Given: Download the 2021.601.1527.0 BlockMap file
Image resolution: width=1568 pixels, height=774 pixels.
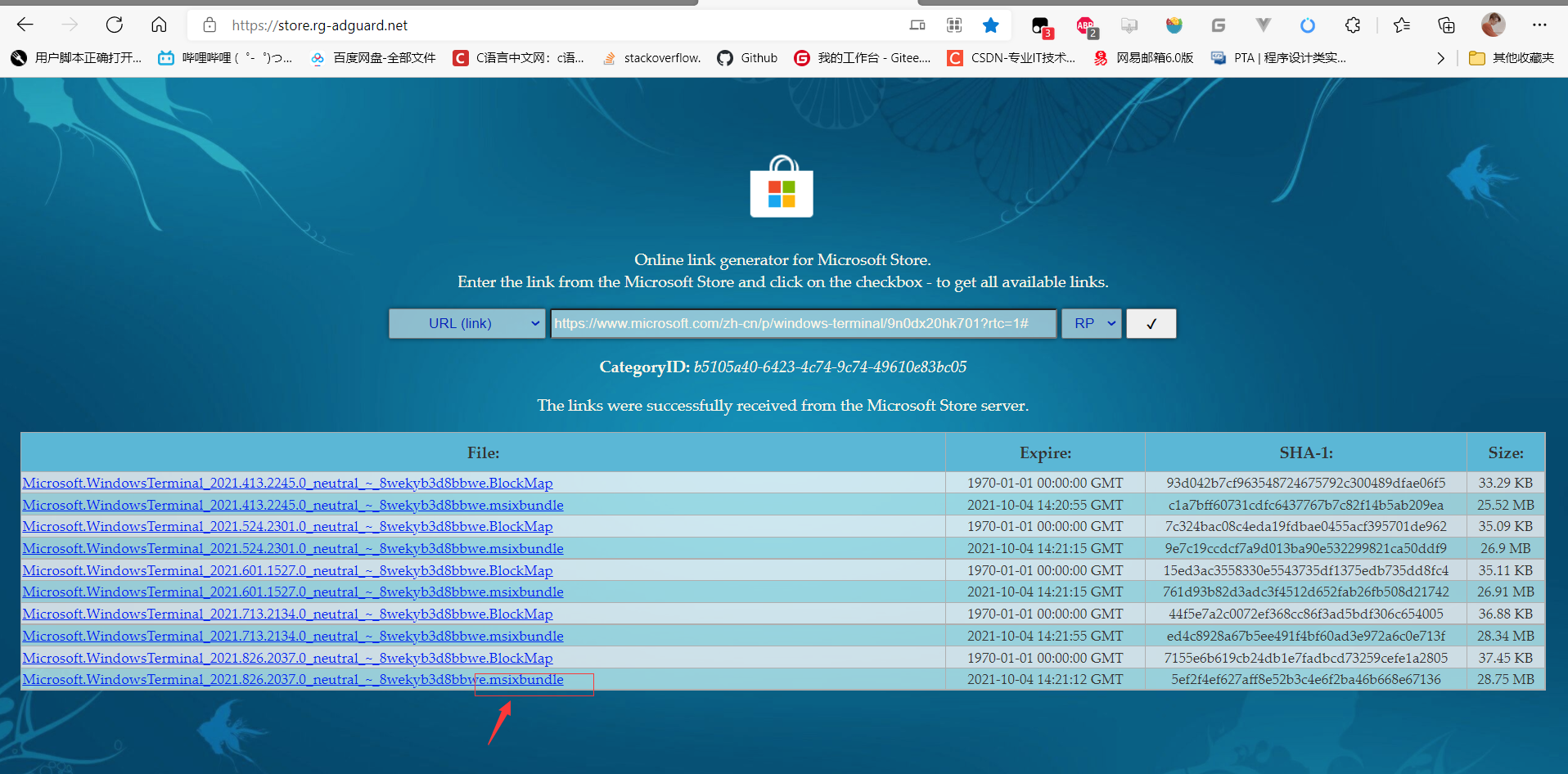Looking at the screenshot, I should pyautogui.click(x=287, y=570).
